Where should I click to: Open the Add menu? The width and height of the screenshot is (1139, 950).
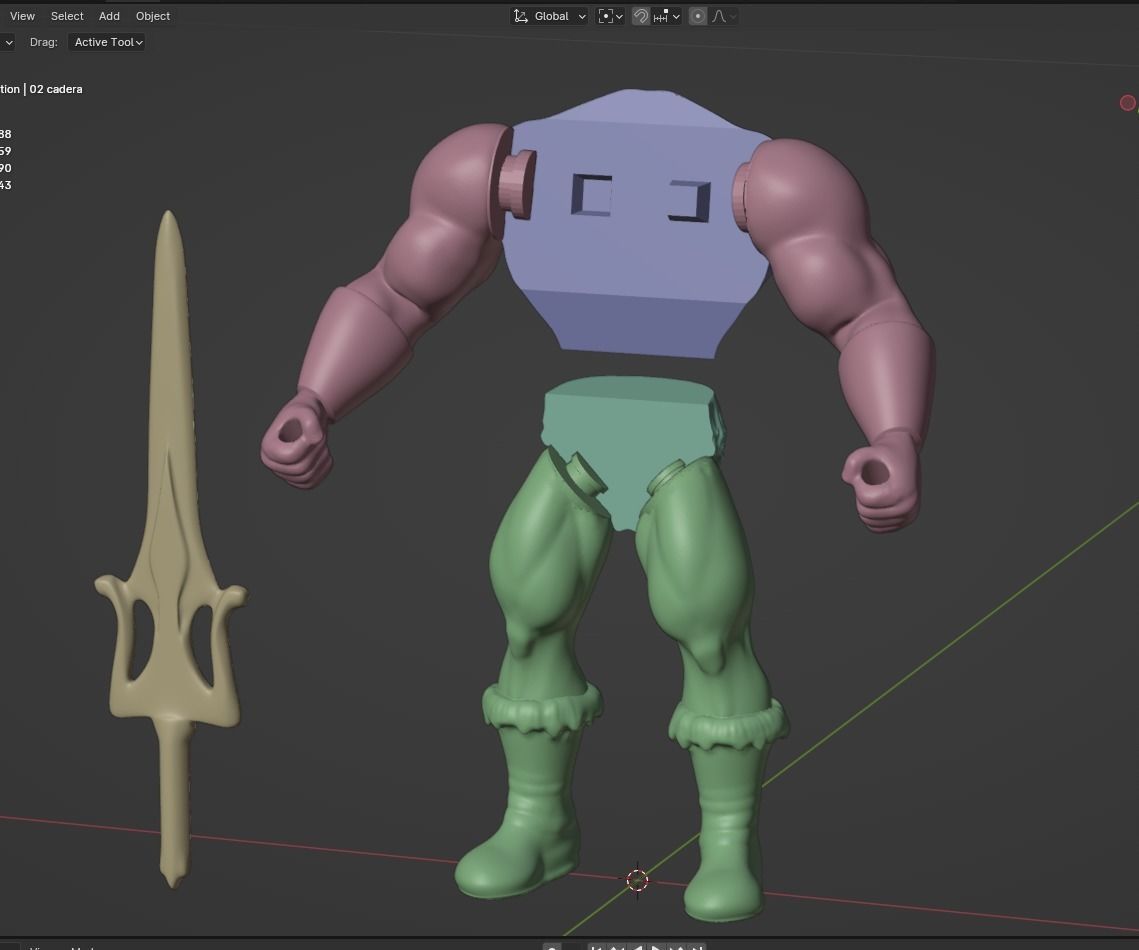pos(109,16)
